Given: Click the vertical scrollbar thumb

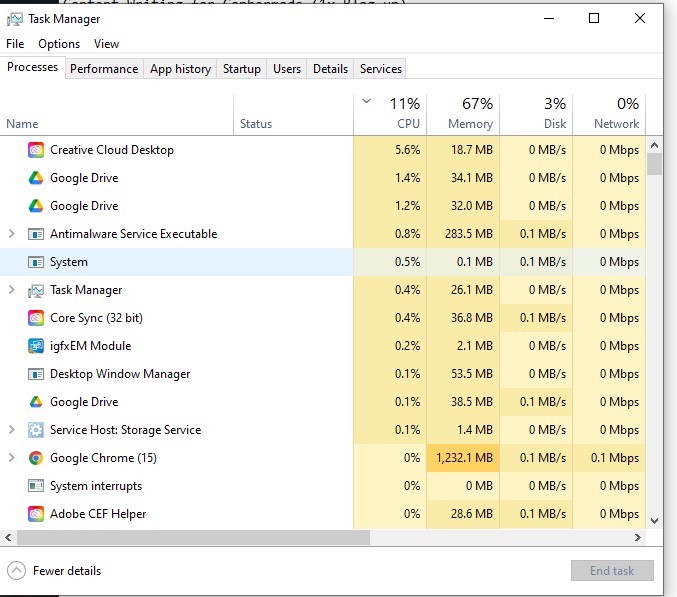Looking at the screenshot, I should (655, 164).
